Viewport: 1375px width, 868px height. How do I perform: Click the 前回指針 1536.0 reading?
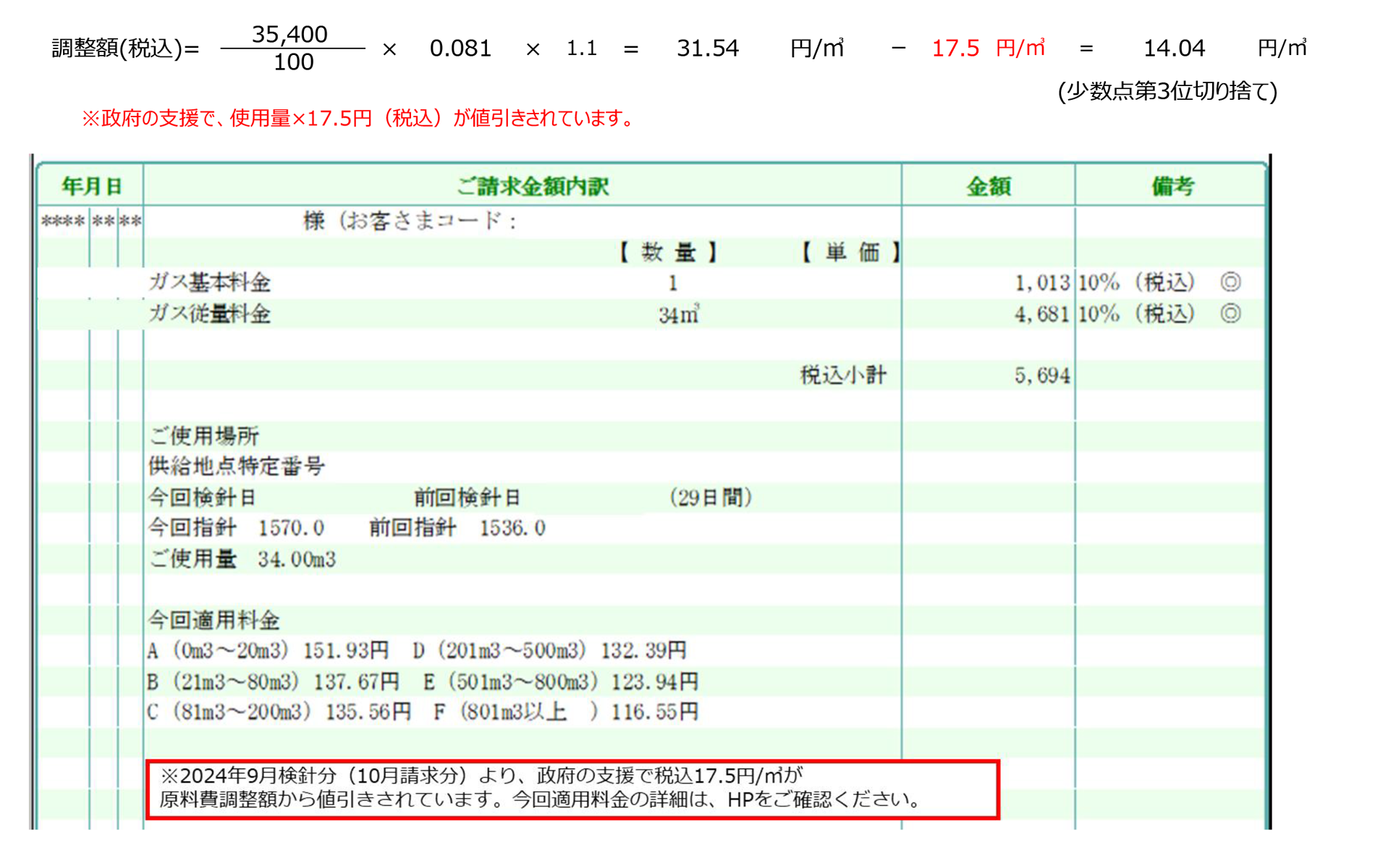pos(457,528)
